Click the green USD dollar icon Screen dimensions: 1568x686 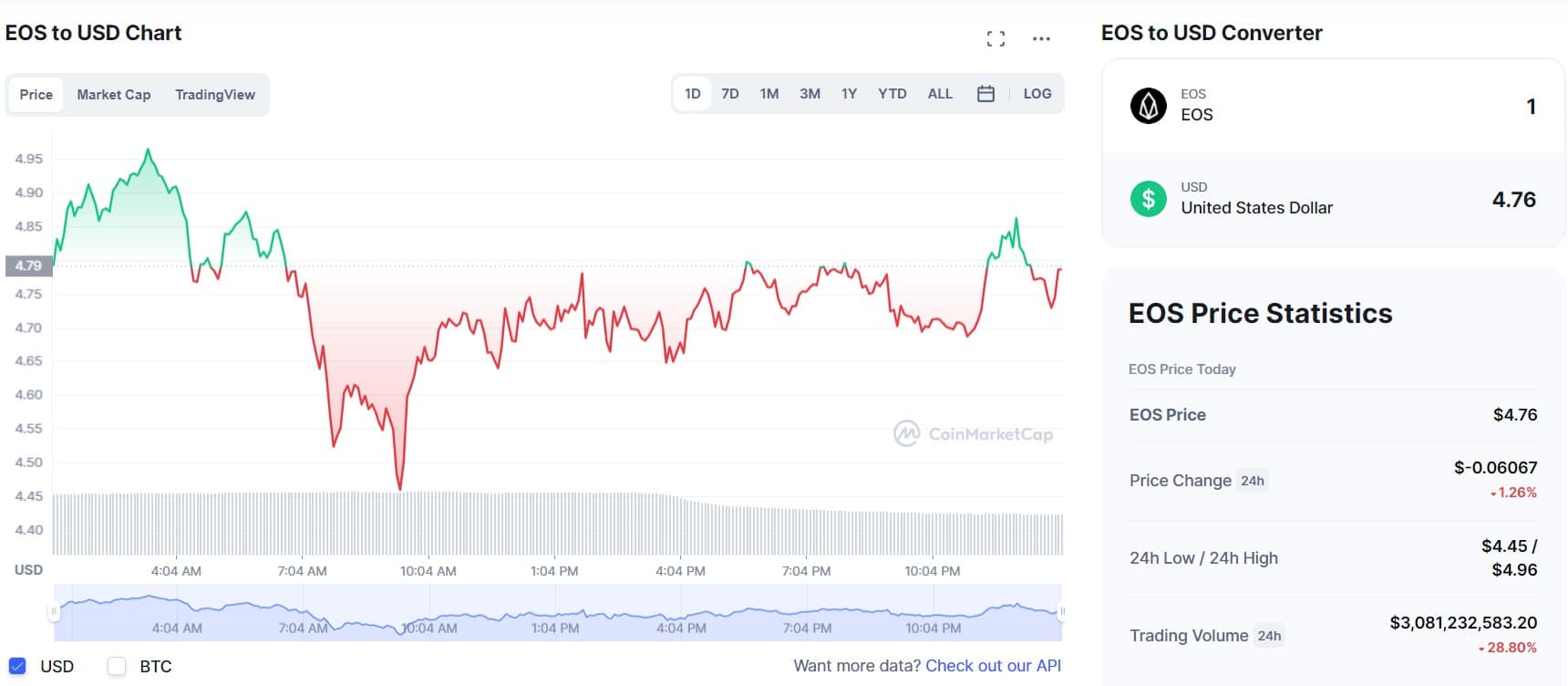tap(1149, 198)
